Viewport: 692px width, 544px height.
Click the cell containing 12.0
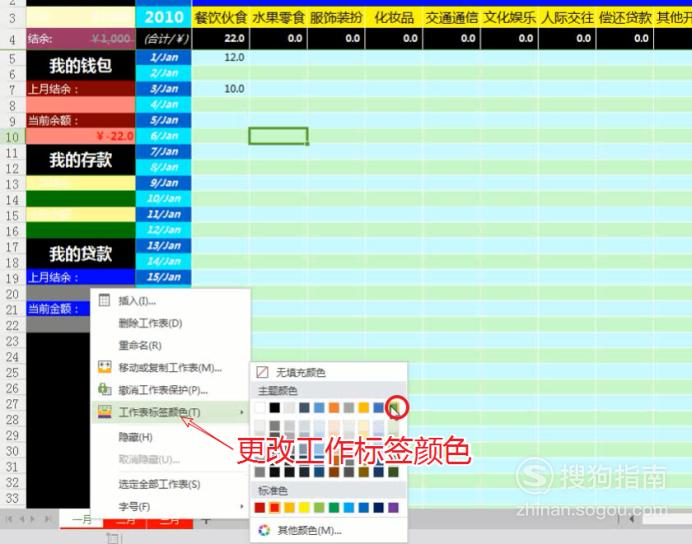tap(221, 57)
